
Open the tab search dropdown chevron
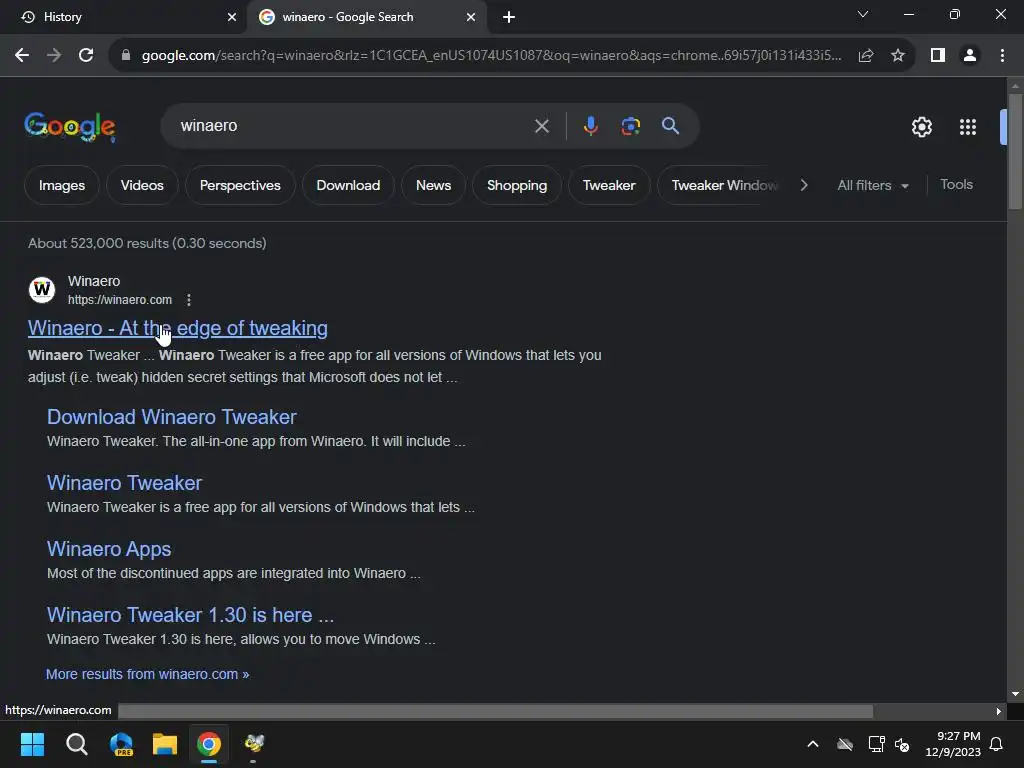[863, 14]
